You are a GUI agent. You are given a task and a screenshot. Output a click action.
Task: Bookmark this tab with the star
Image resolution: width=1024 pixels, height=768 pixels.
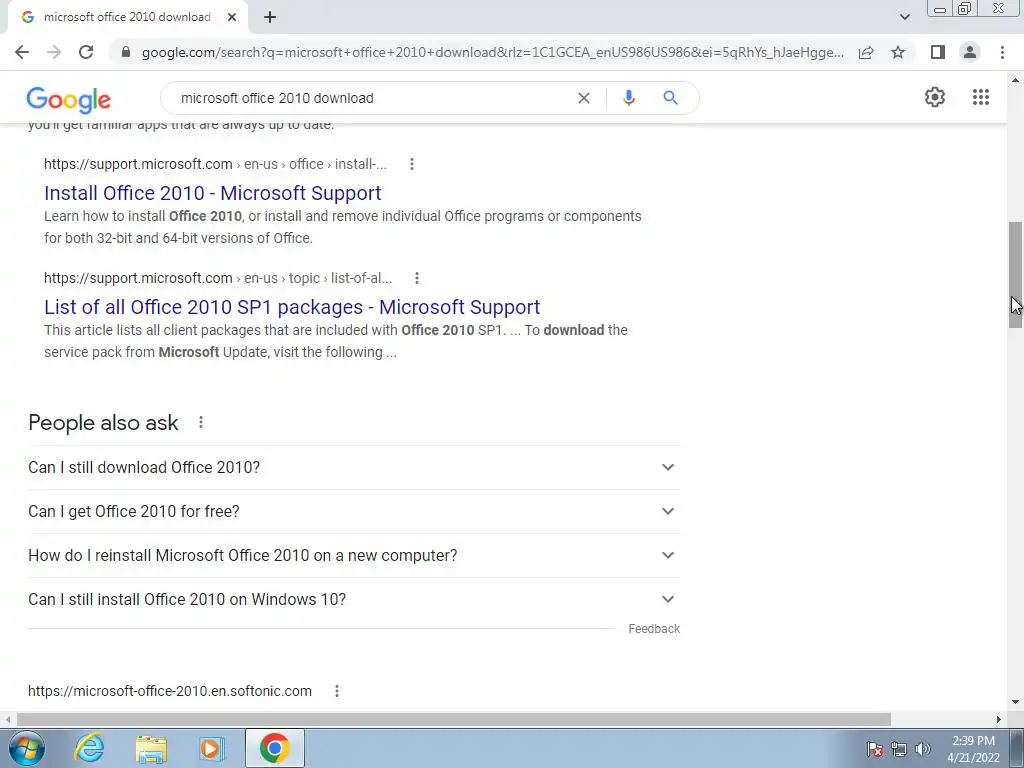(x=898, y=52)
